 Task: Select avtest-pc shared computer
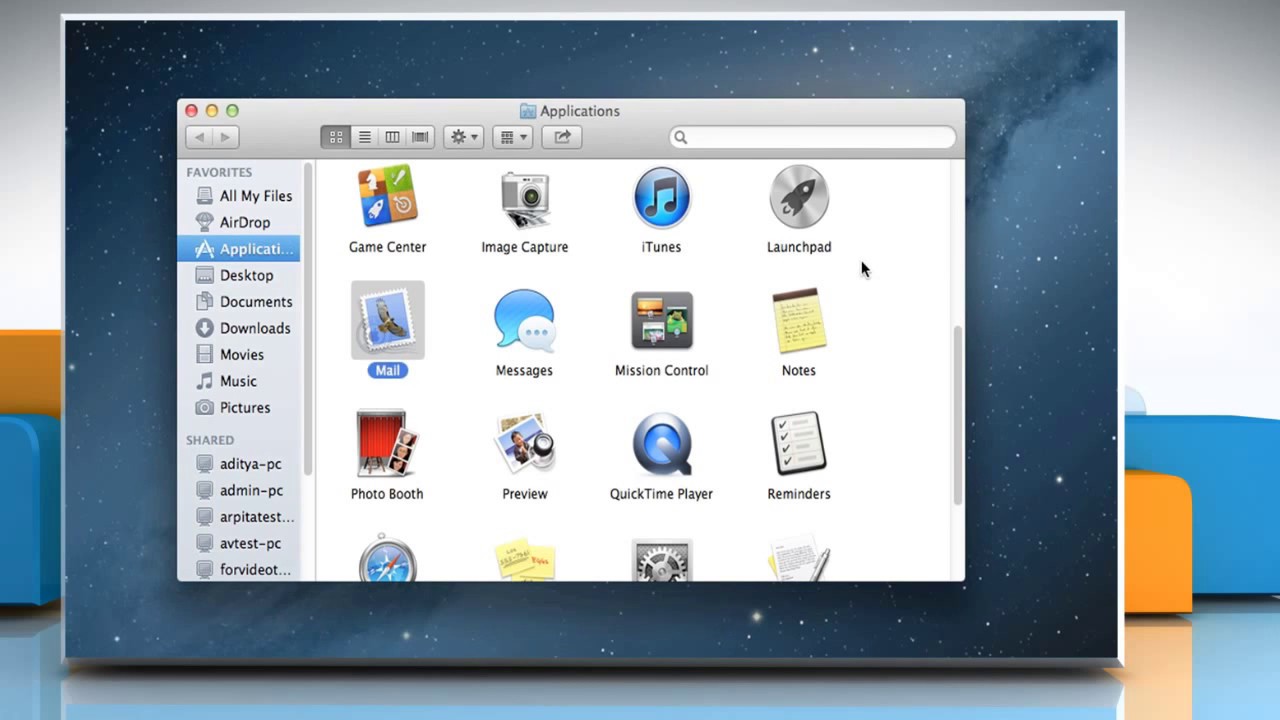(x=237, y=543)
